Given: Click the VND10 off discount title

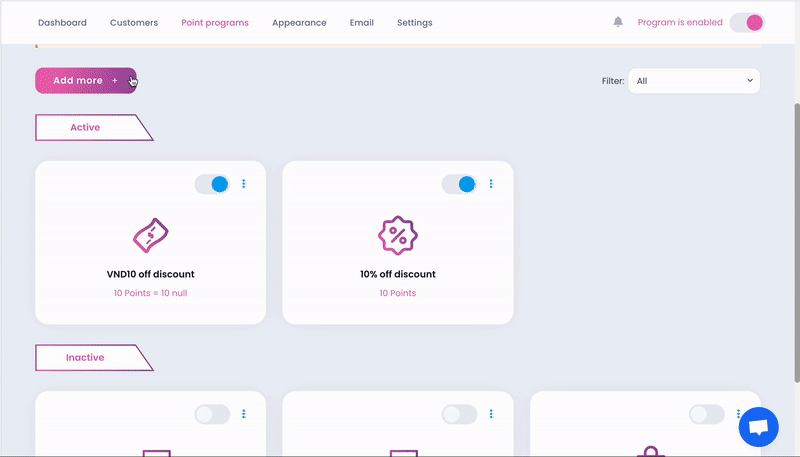Looking at the screenshot, I should (151, 274).
